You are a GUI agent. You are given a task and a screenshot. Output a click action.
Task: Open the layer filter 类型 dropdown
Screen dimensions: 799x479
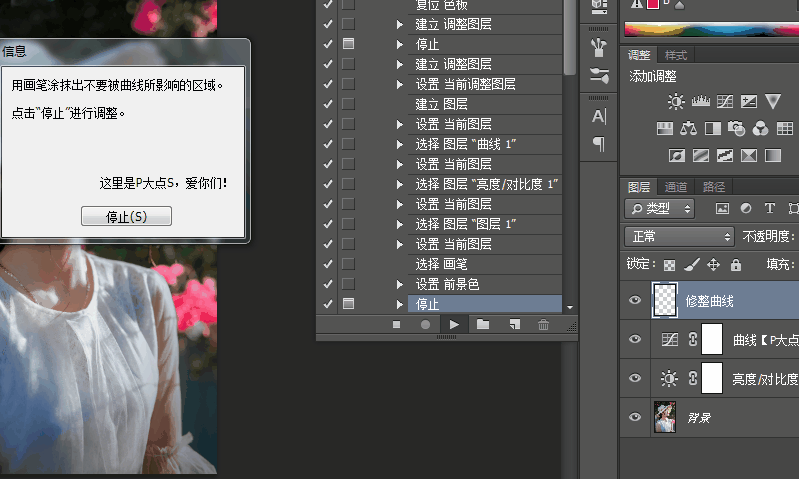(x=660, y=208)
